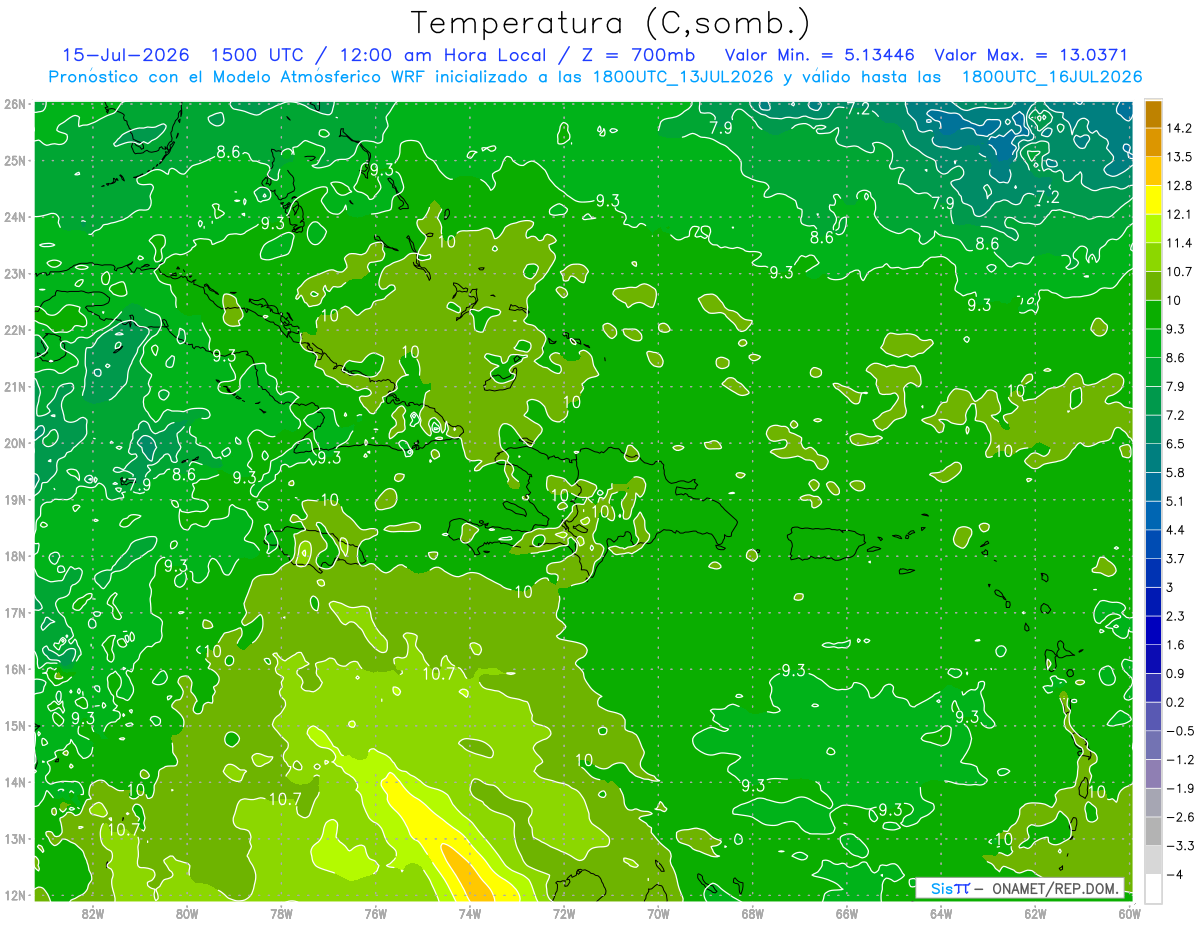Click the '78W' longitude axis label

pos(281,913)
